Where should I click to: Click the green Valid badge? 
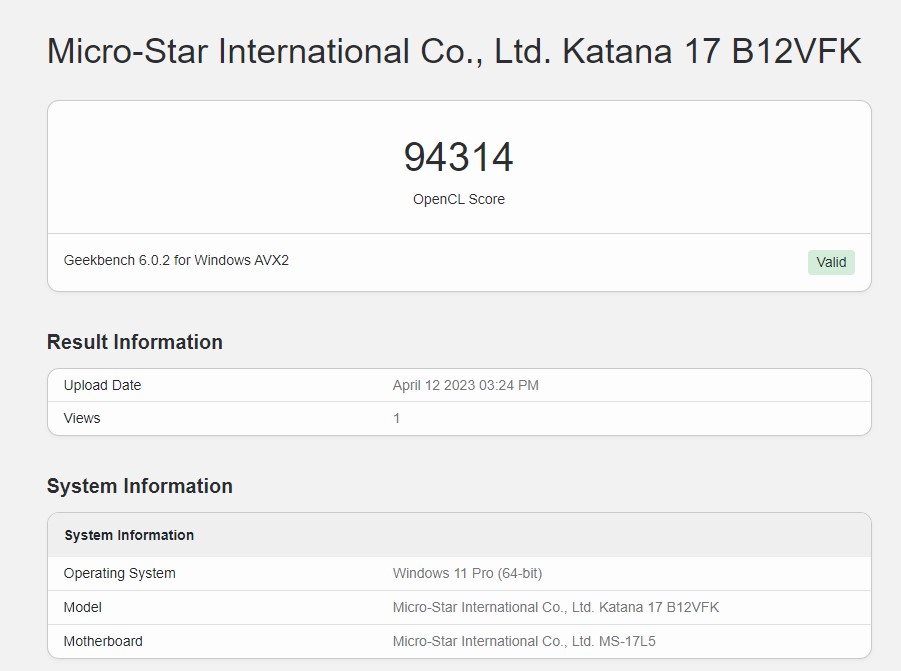(831, 262)
